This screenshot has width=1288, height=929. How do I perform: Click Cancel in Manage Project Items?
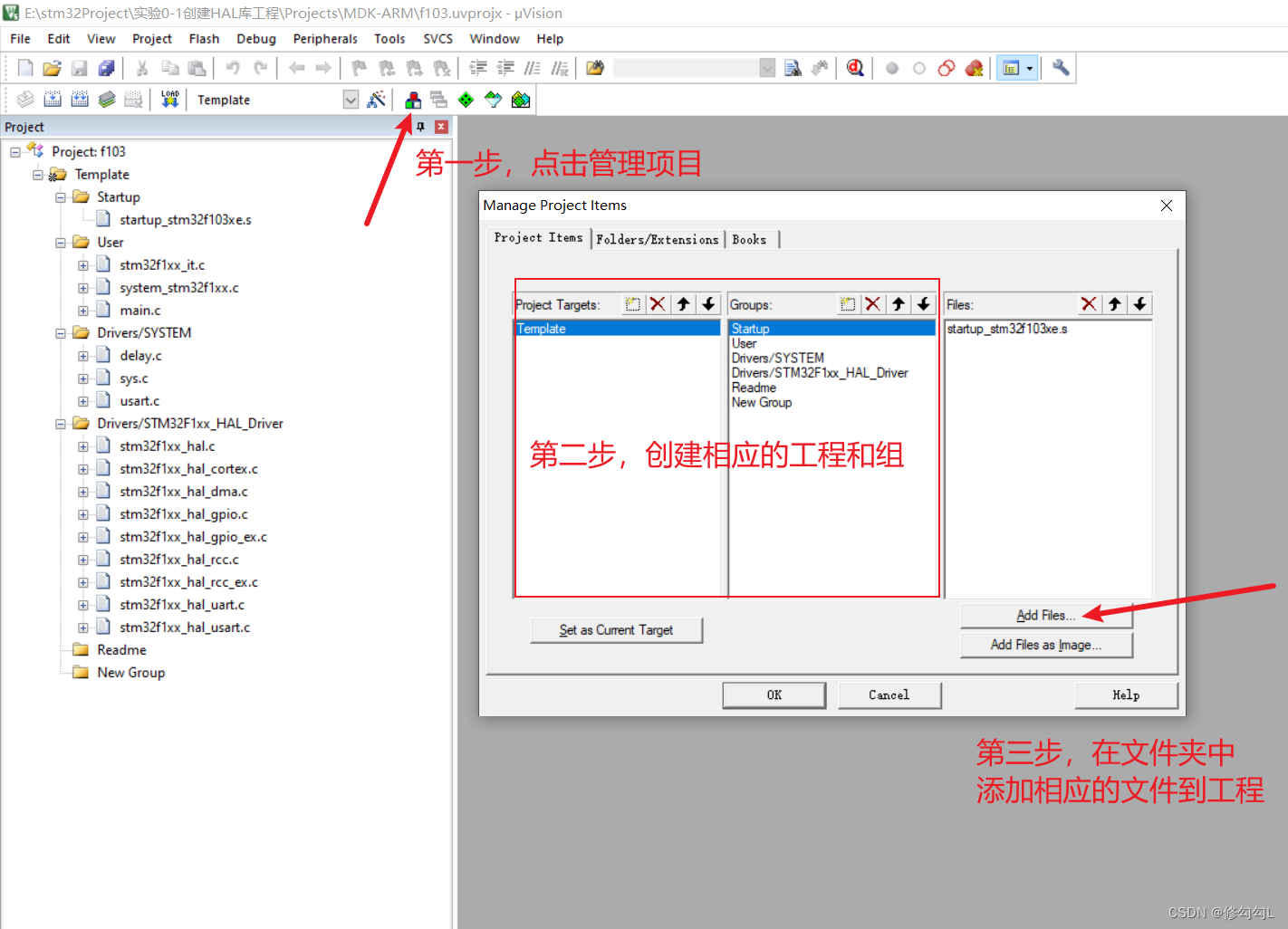click(x=889, y=695)
